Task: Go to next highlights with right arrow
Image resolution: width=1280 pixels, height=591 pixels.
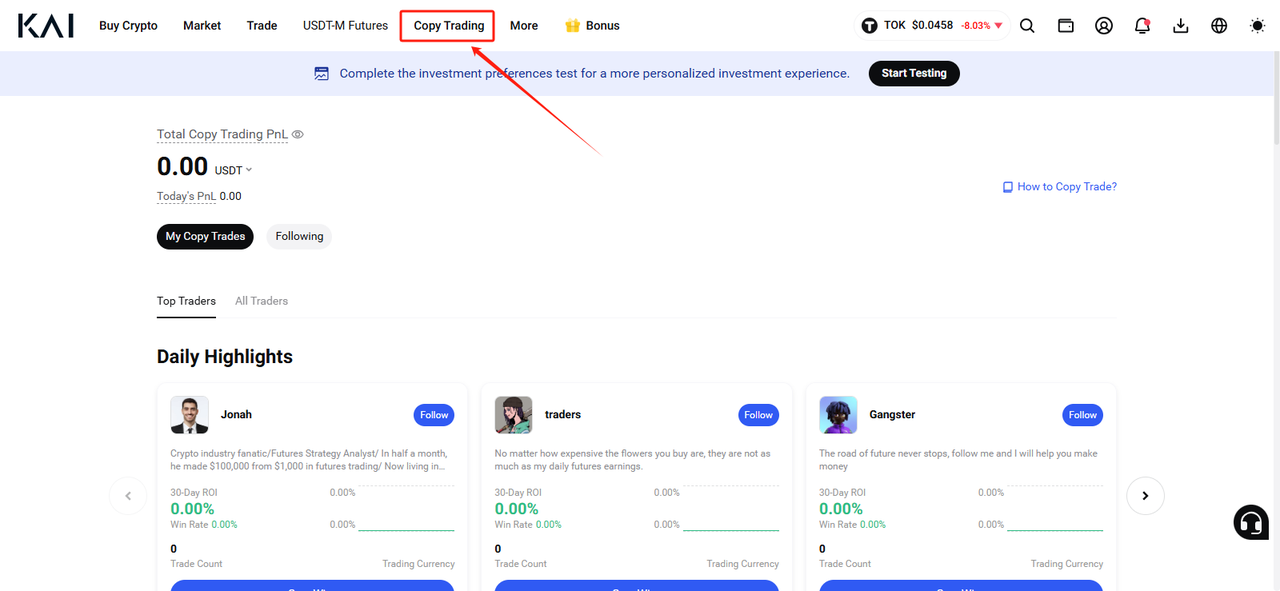Action: (1146, 496)
